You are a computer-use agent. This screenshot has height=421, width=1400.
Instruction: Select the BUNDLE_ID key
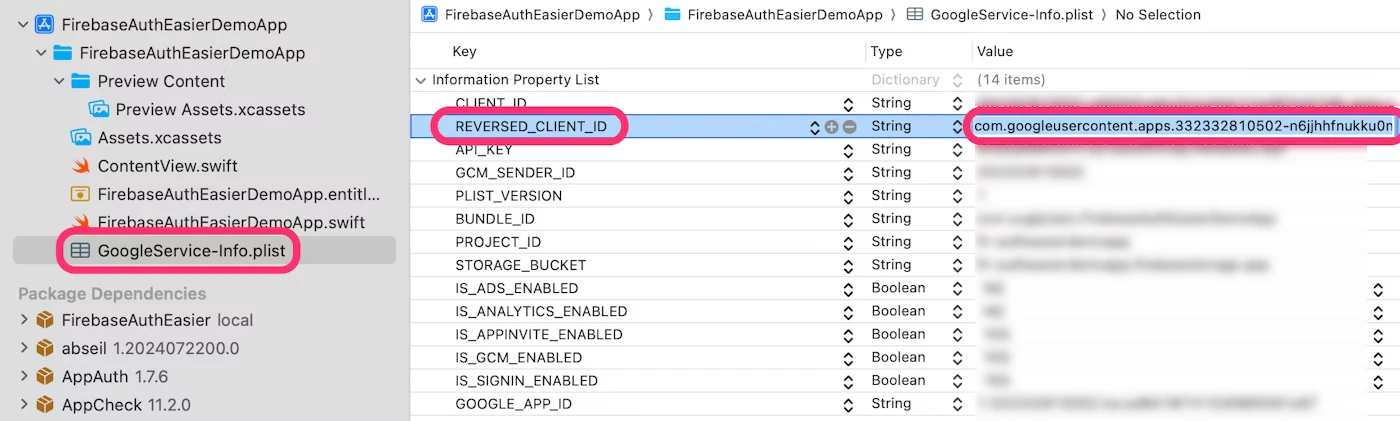(x=495, y=219)
